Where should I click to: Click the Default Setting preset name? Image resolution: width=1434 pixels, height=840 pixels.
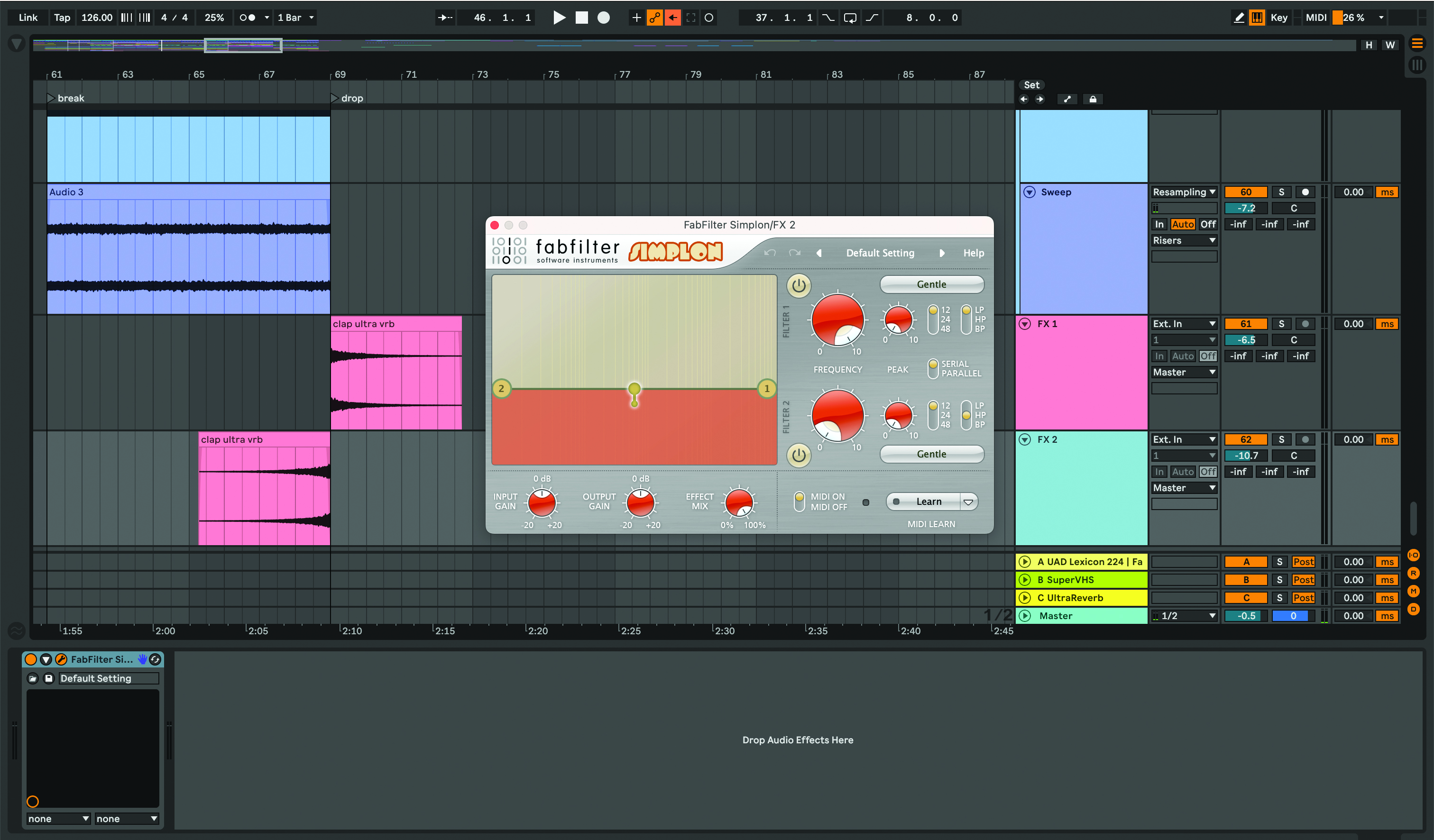click(x=880, y=253)
